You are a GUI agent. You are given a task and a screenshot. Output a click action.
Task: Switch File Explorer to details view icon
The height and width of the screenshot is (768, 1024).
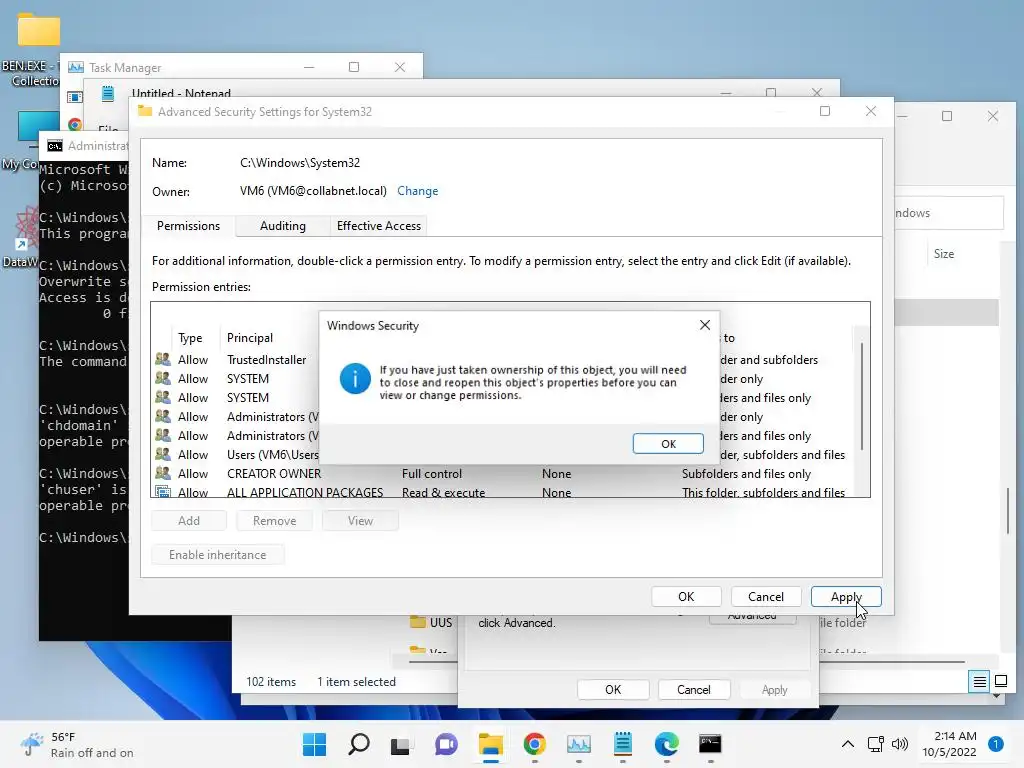click(980, 682)
